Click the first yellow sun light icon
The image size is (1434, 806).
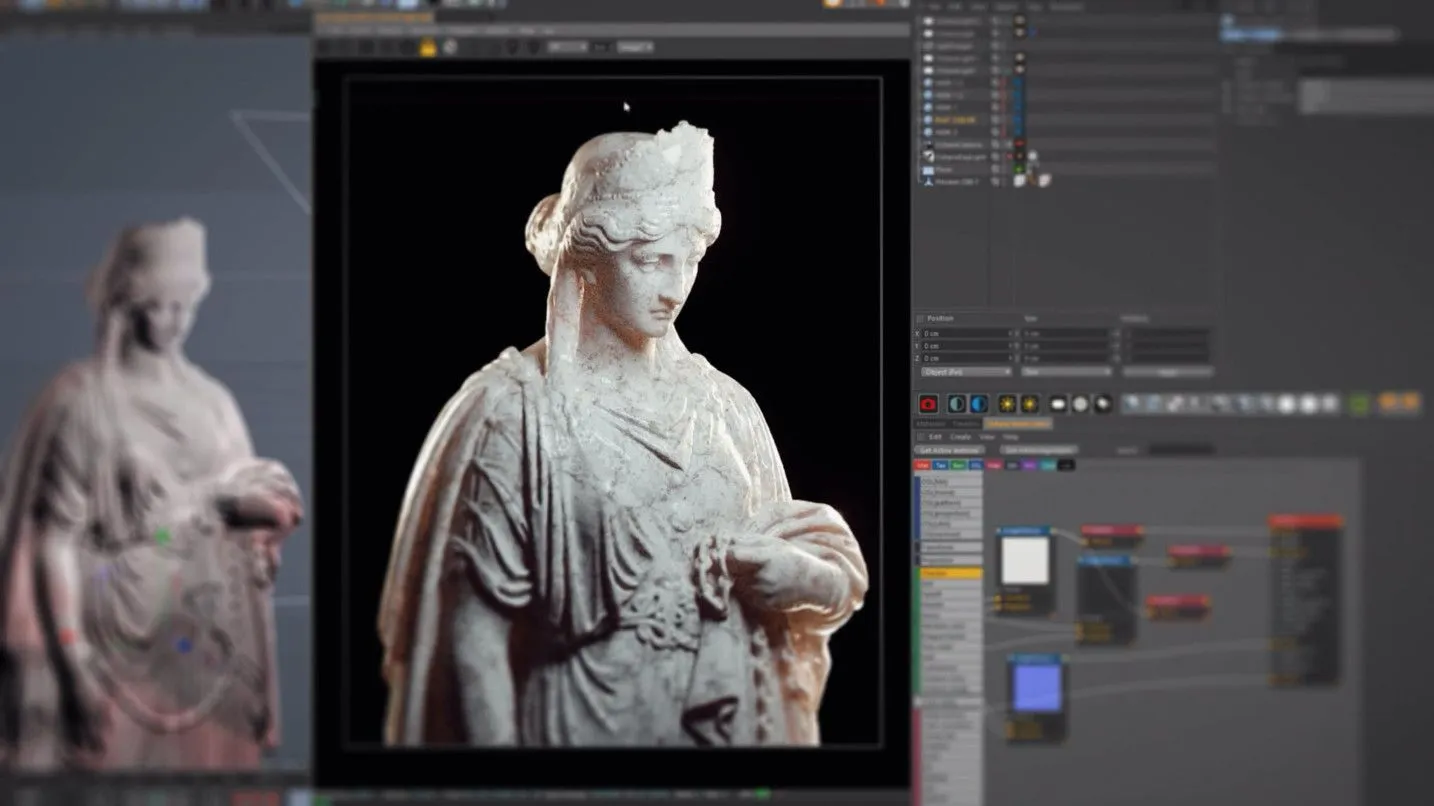1006,404
